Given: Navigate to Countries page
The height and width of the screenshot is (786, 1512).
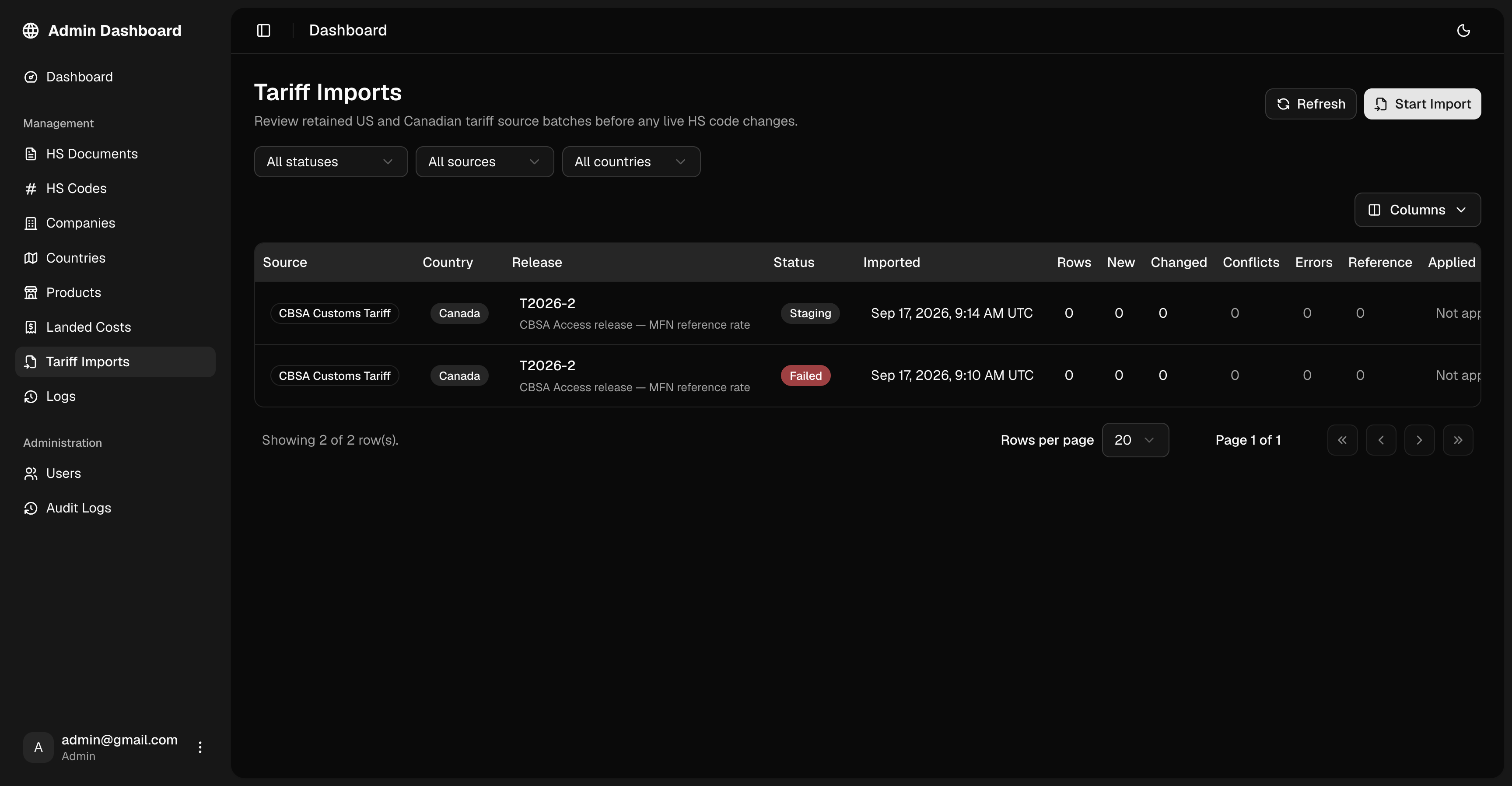Looking at the screenshot, I should pyautogui.click(x=115, y=258).
